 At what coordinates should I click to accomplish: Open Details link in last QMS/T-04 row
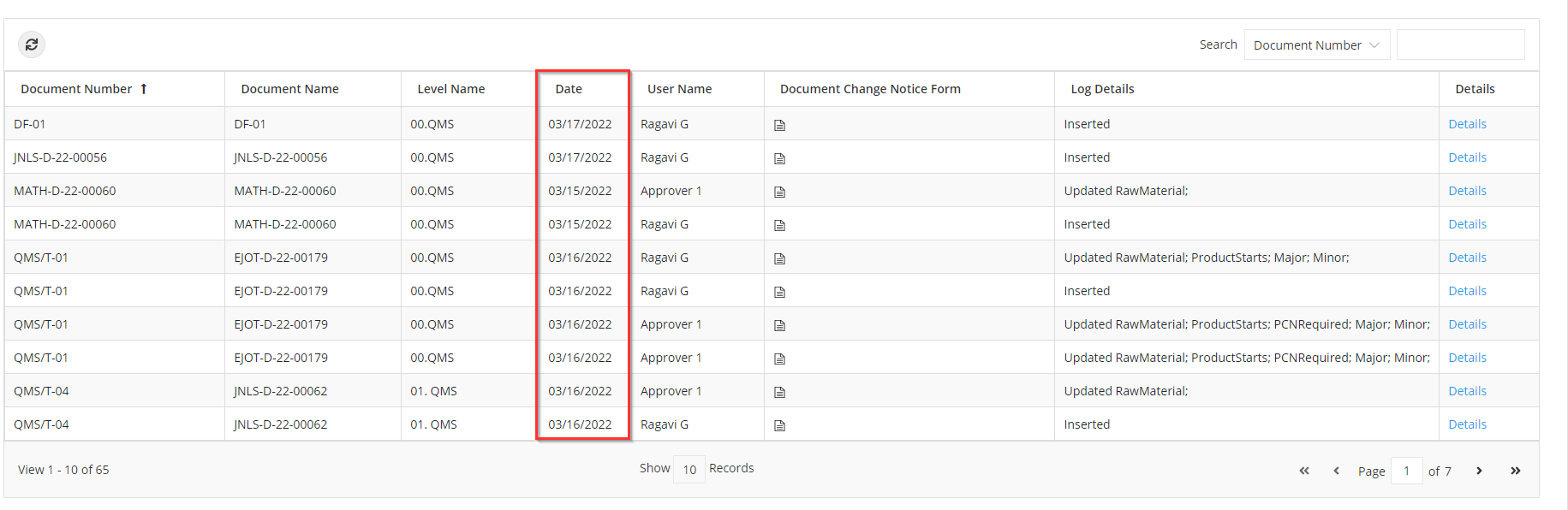[x=1467, y=424]
